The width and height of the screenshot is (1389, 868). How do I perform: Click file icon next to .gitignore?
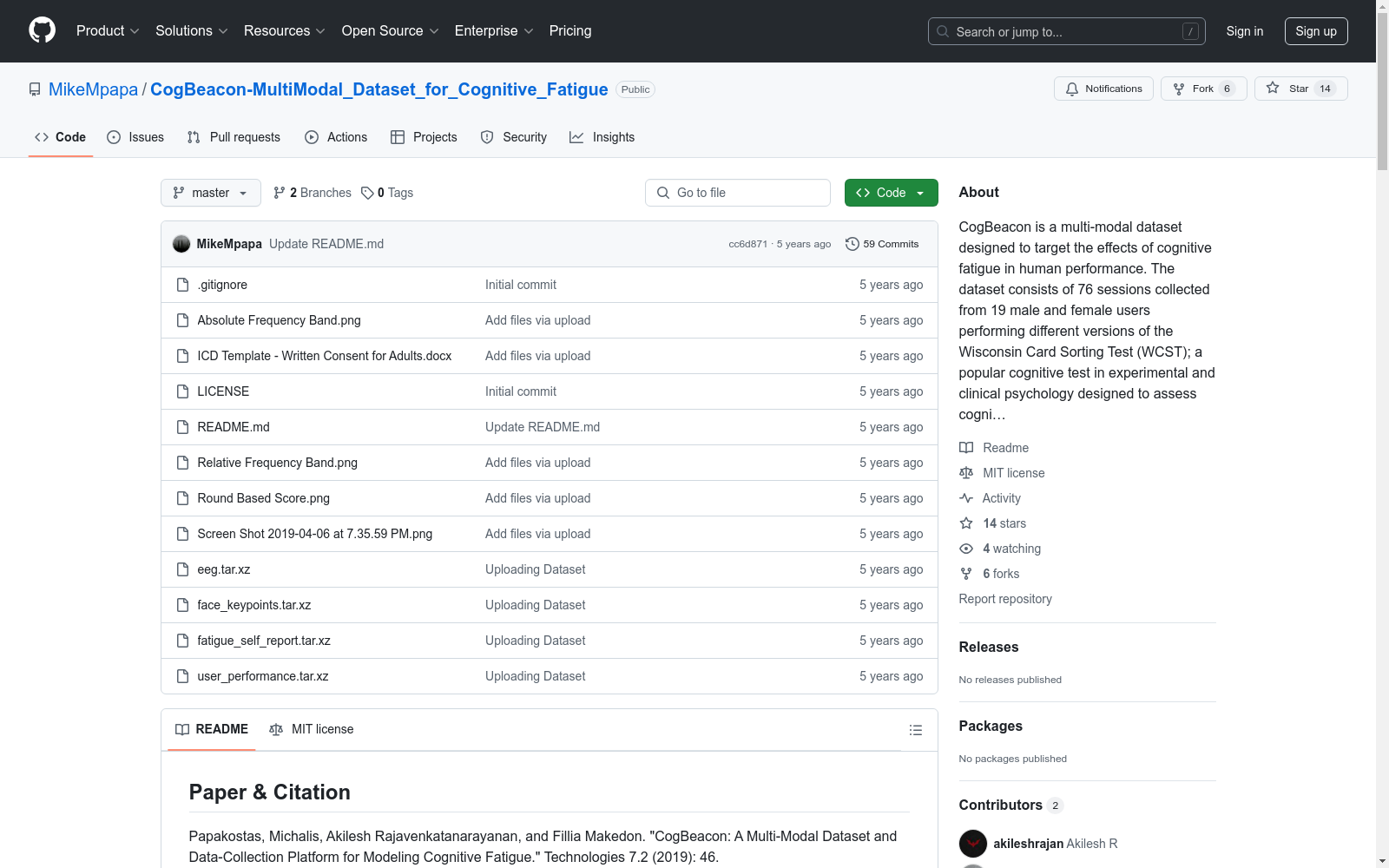pyautogui.click(x=182, y=285)
